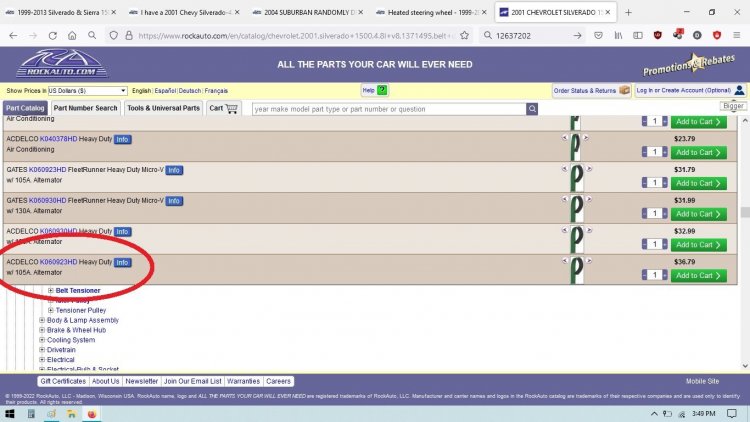The image size is (750, 422).
Task: Open the GATES K060923HD part number link
Action: (47, 170)
